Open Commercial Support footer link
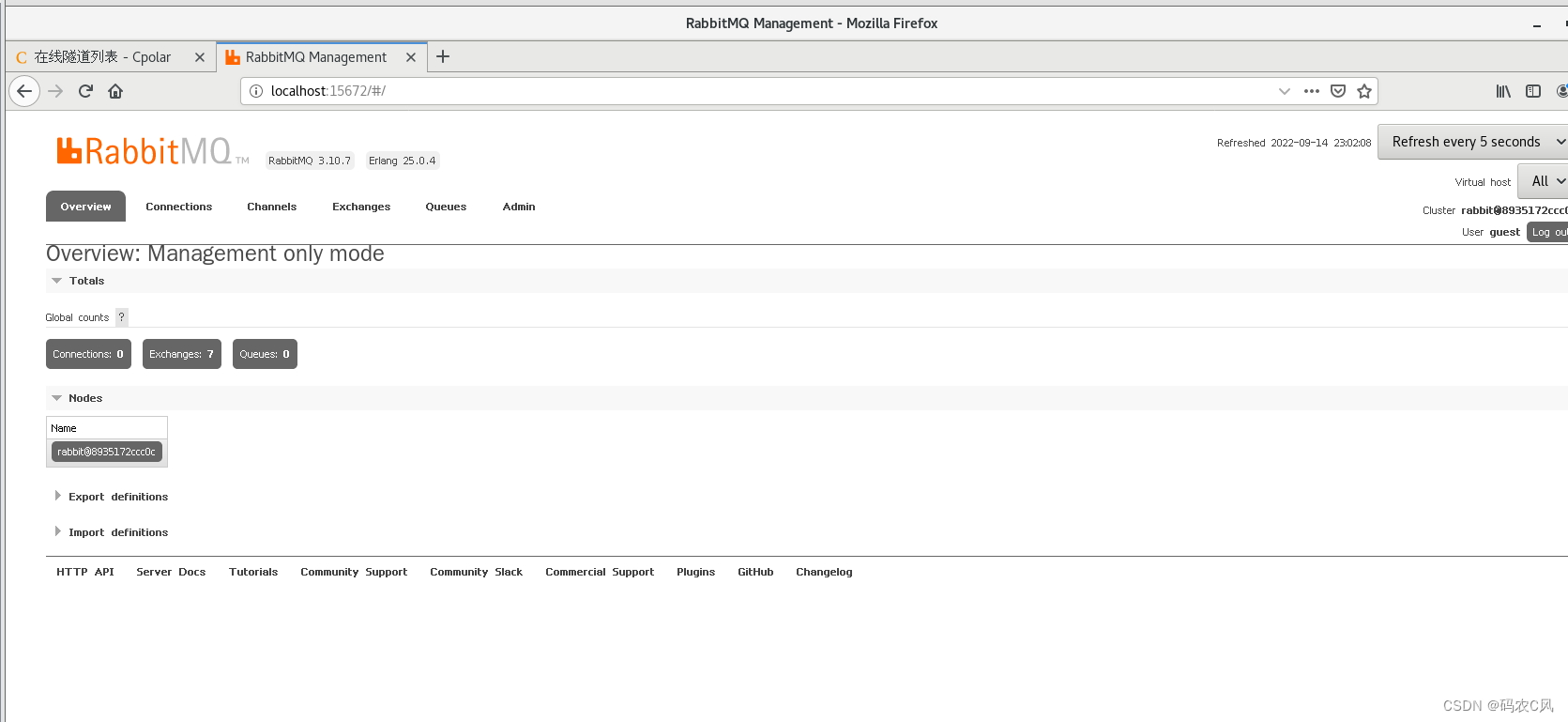This screenshot has height=722, width=1568. (600, 572)
